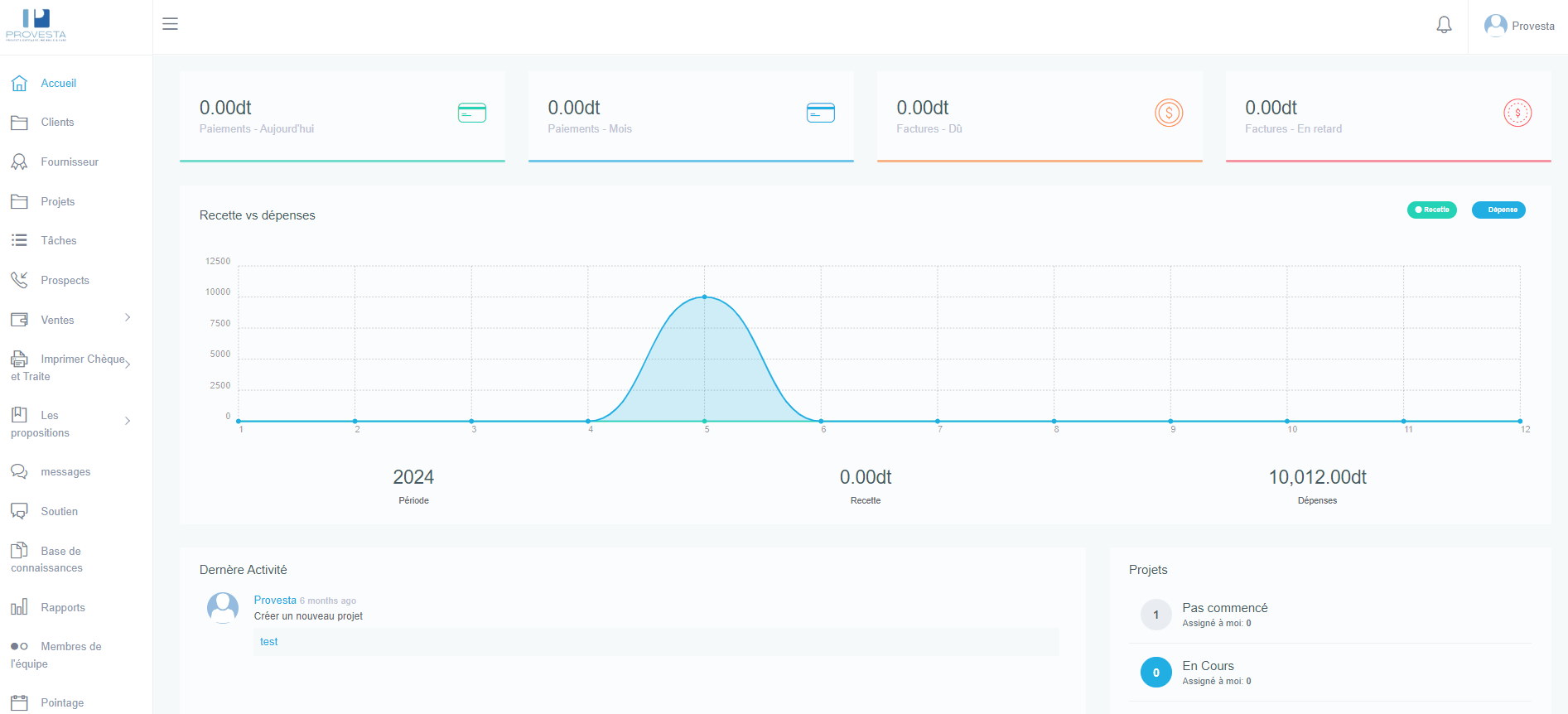This screenshot has width=1568, height=714.
Task: Click the Factures - Dû dollar icon
Action: [x=1169, y=113]
